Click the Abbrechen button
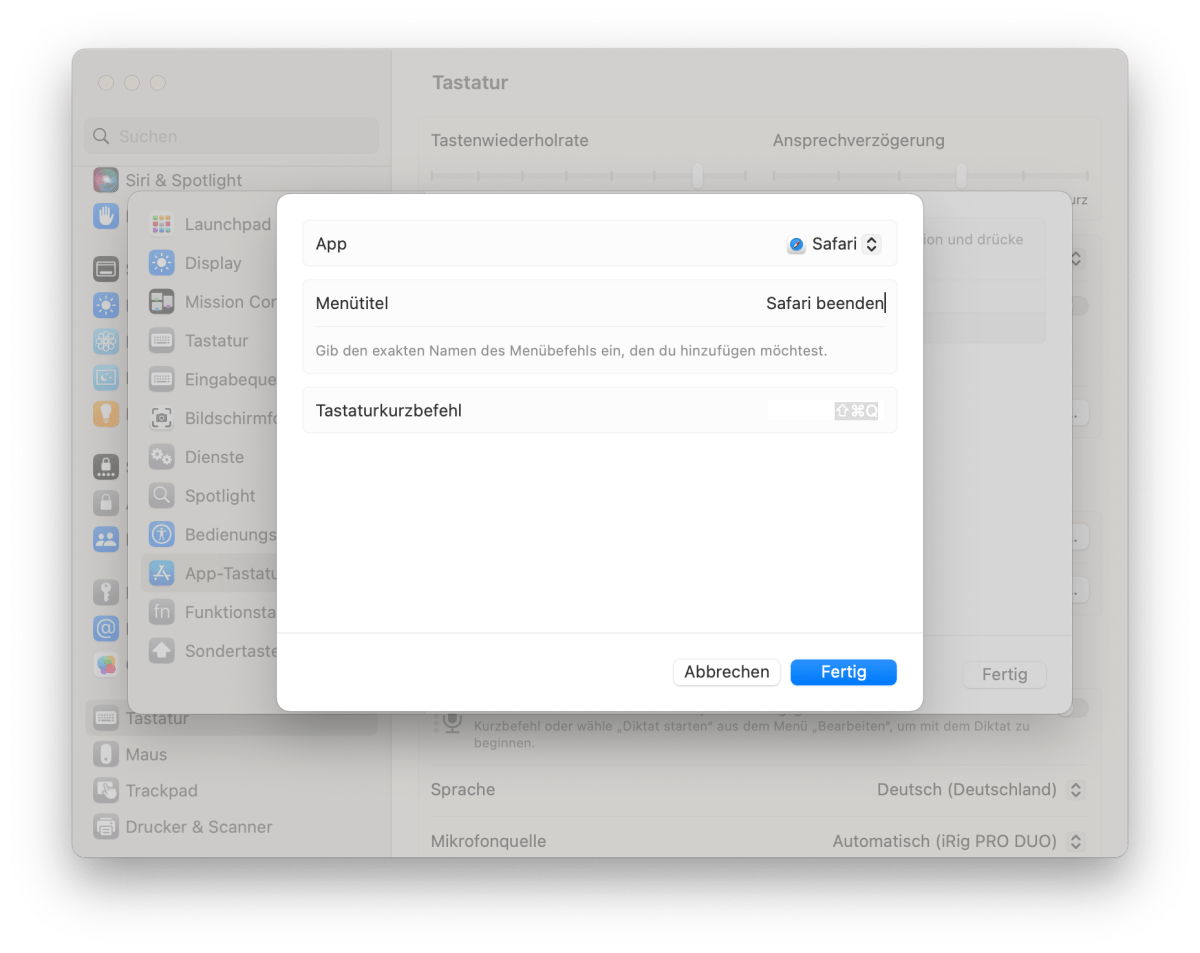This screenshot has height=953, width=1200. click(x=727, y=672)
